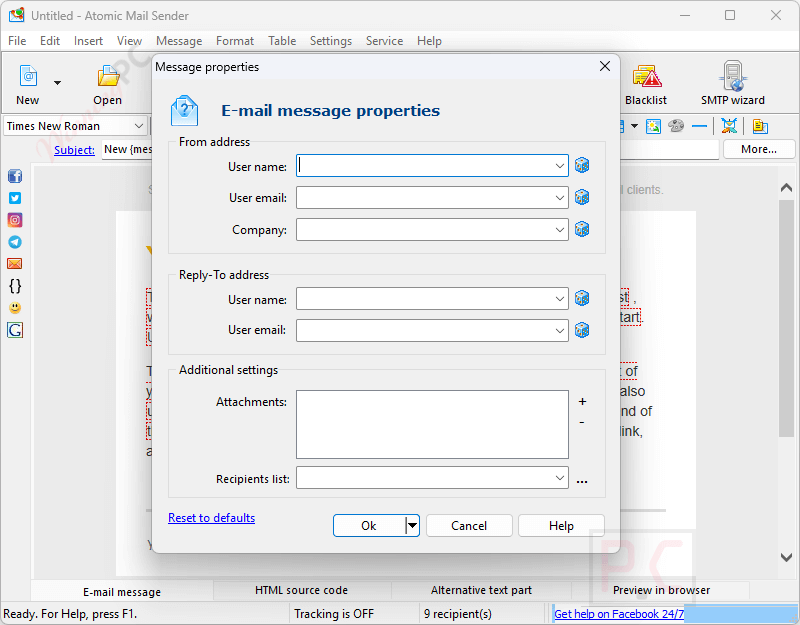Browse for recipients list via ellipsis button
800x625 pixels.
582,480
